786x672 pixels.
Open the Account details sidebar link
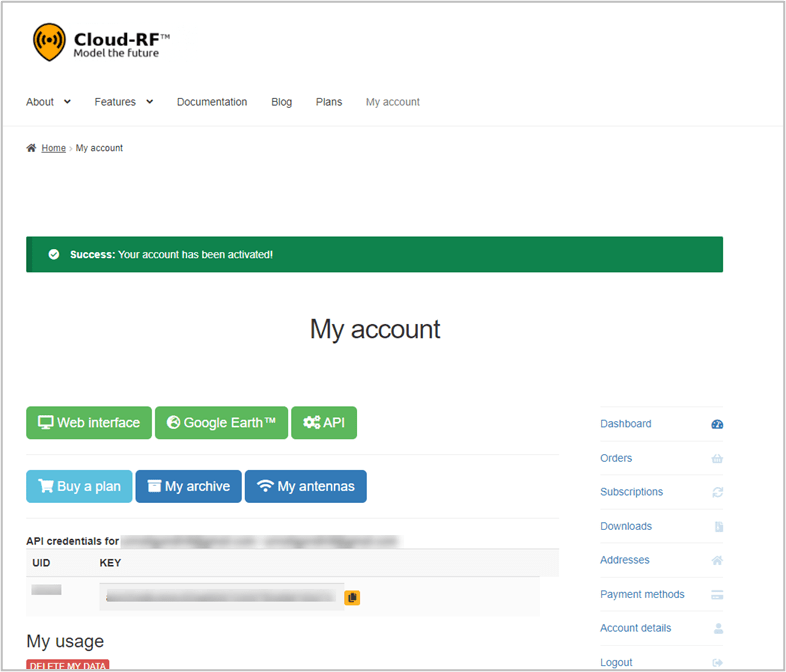[636, 628]
